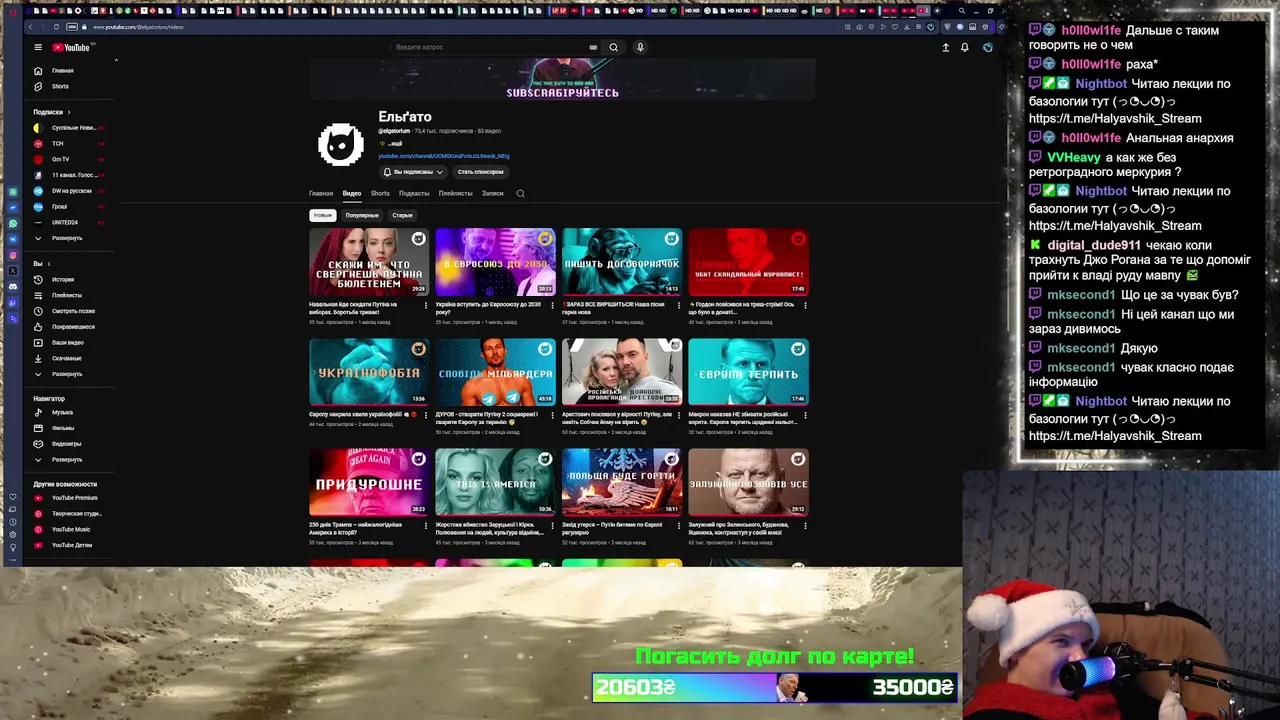The image size is (1280, 720).
Task: Switch to the Записи tab
Action: coord(492,193)
